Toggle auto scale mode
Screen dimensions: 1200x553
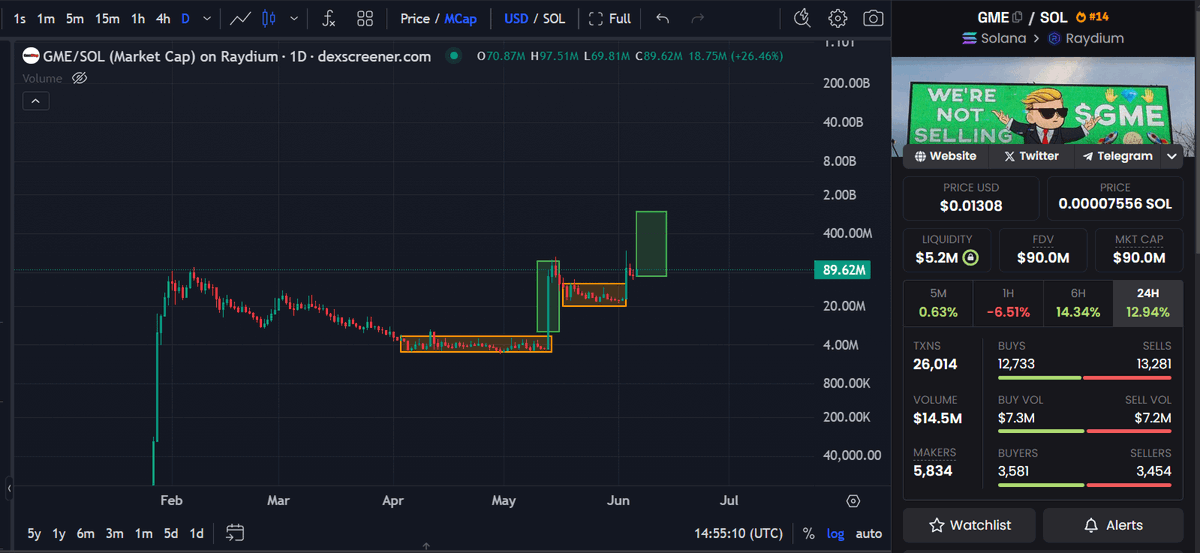click(869, 533)
